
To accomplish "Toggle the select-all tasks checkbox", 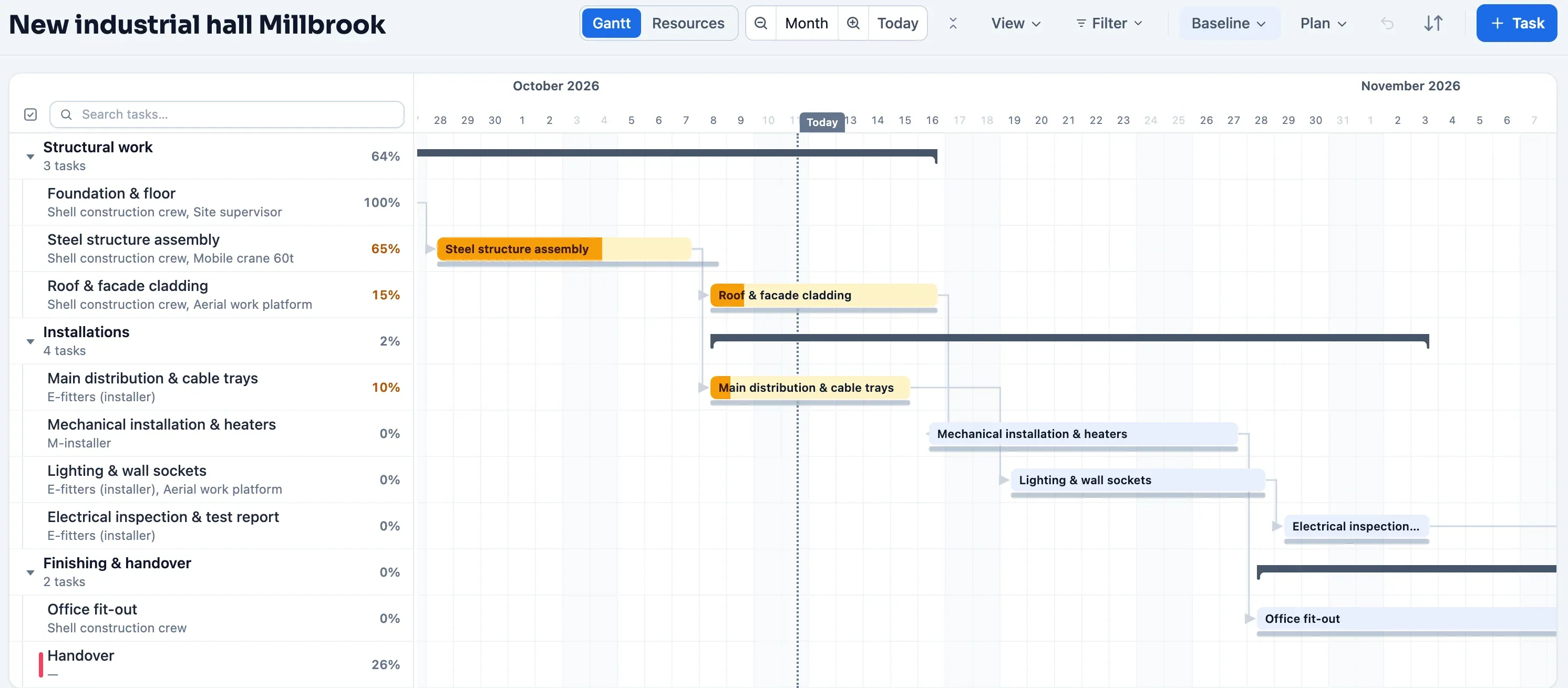I will click(x=30, y=114).
